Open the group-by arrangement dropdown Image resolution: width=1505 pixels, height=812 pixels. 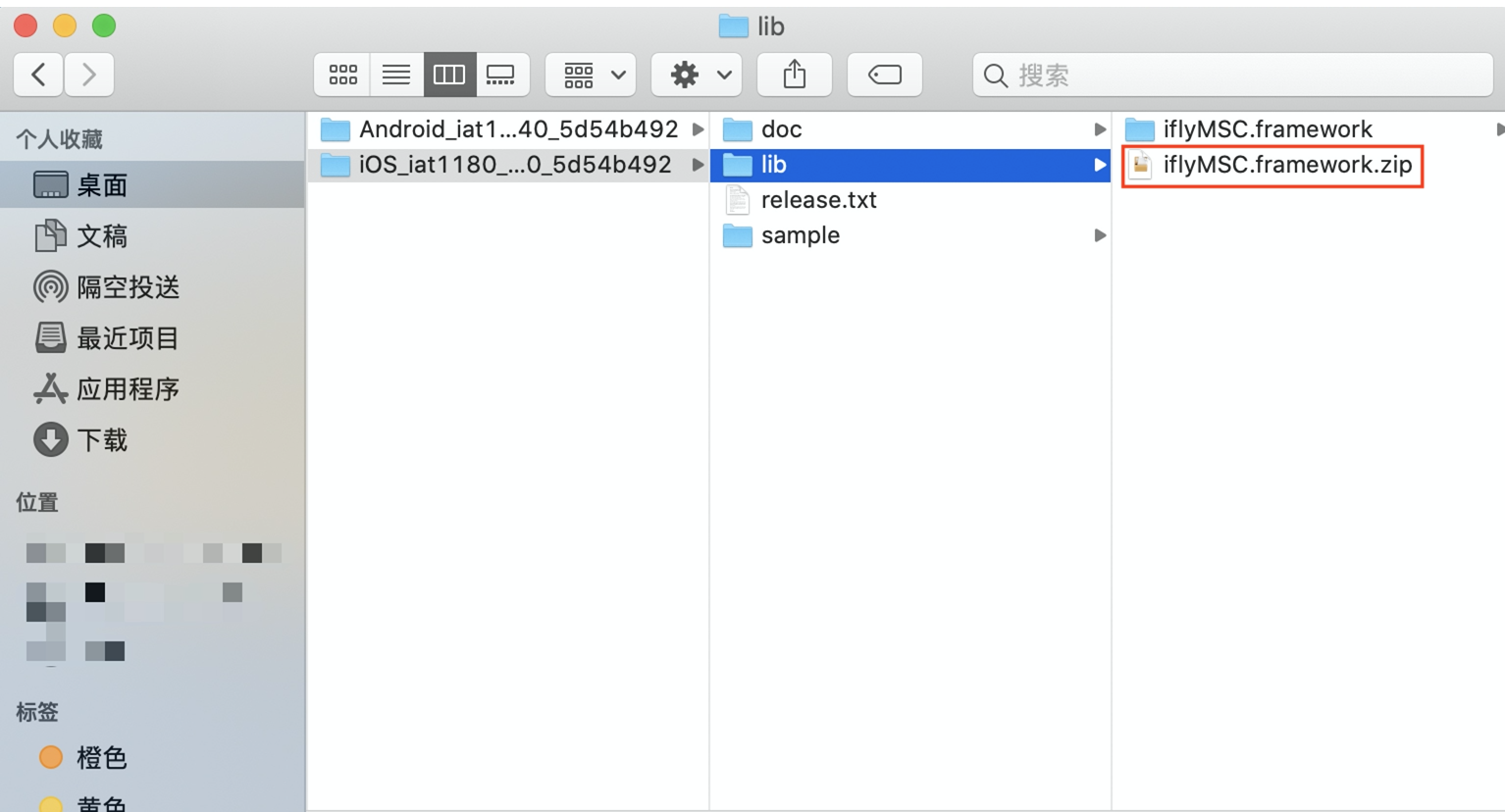591,75
